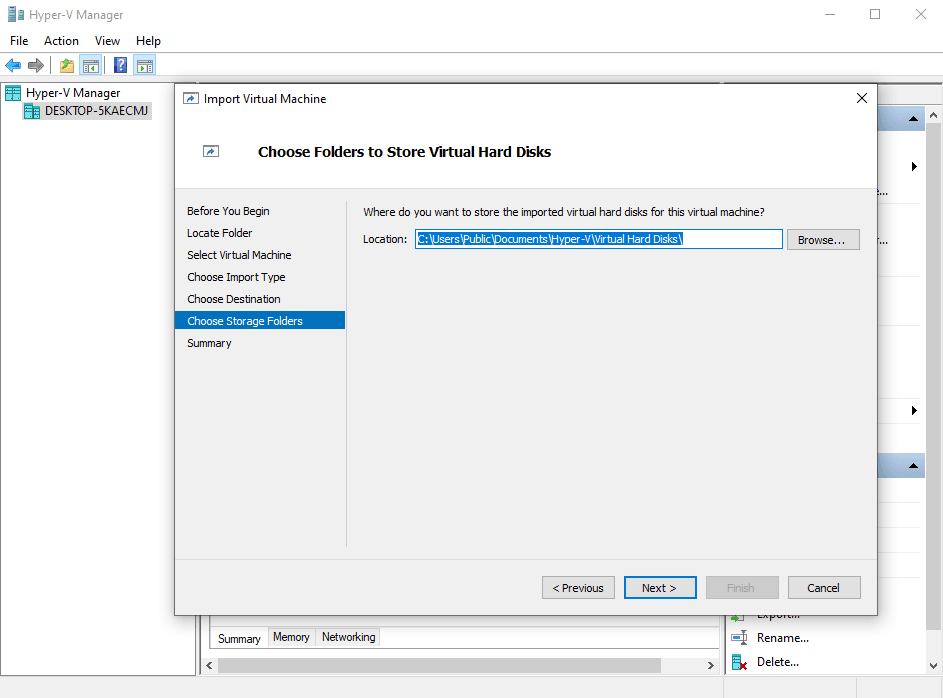Switch to the Summary tab in details pane
Screen dimensions: 943x698
[239, 638]
